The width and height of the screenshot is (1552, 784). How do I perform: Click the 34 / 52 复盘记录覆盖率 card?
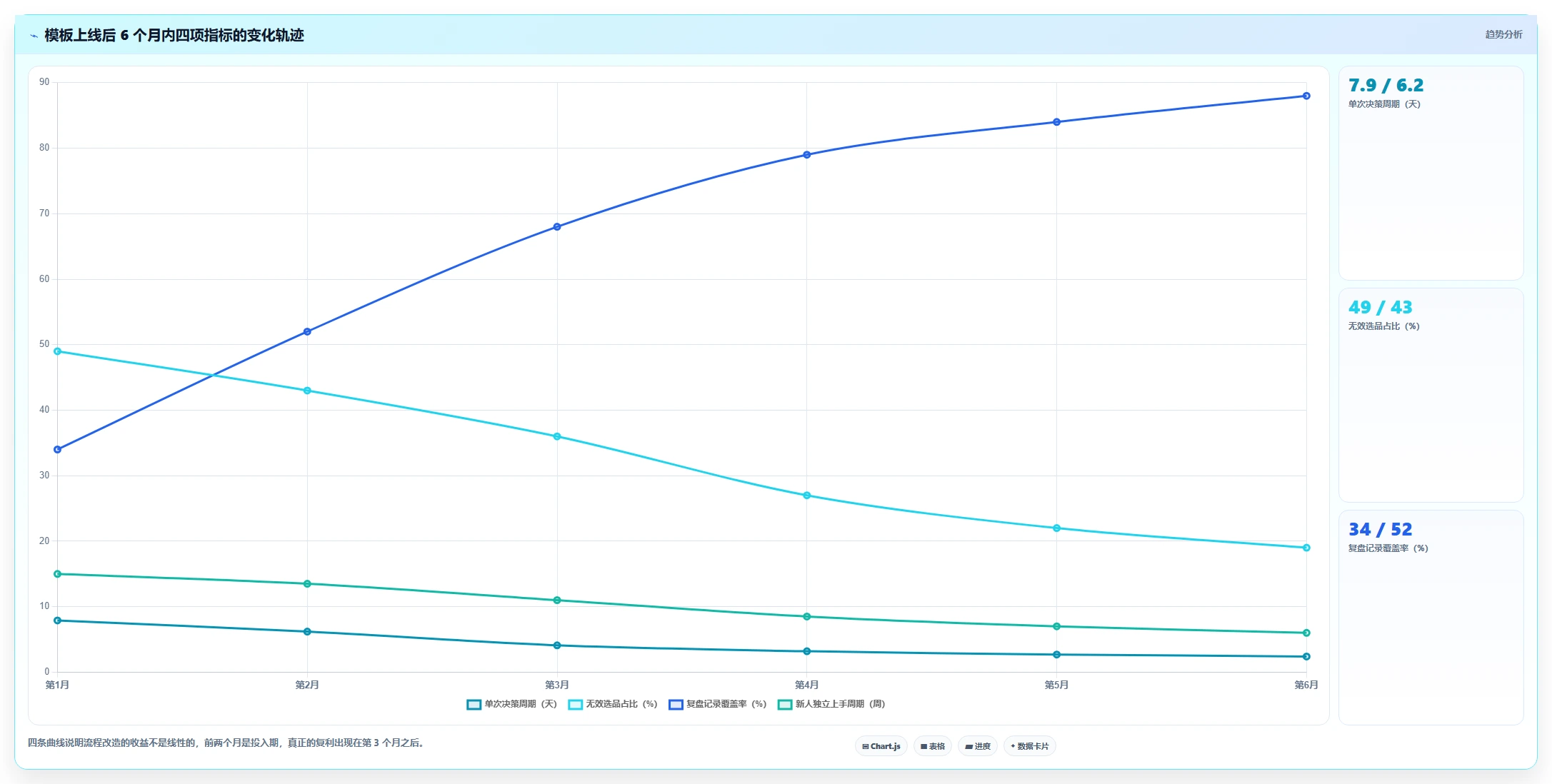point(1431,617)
